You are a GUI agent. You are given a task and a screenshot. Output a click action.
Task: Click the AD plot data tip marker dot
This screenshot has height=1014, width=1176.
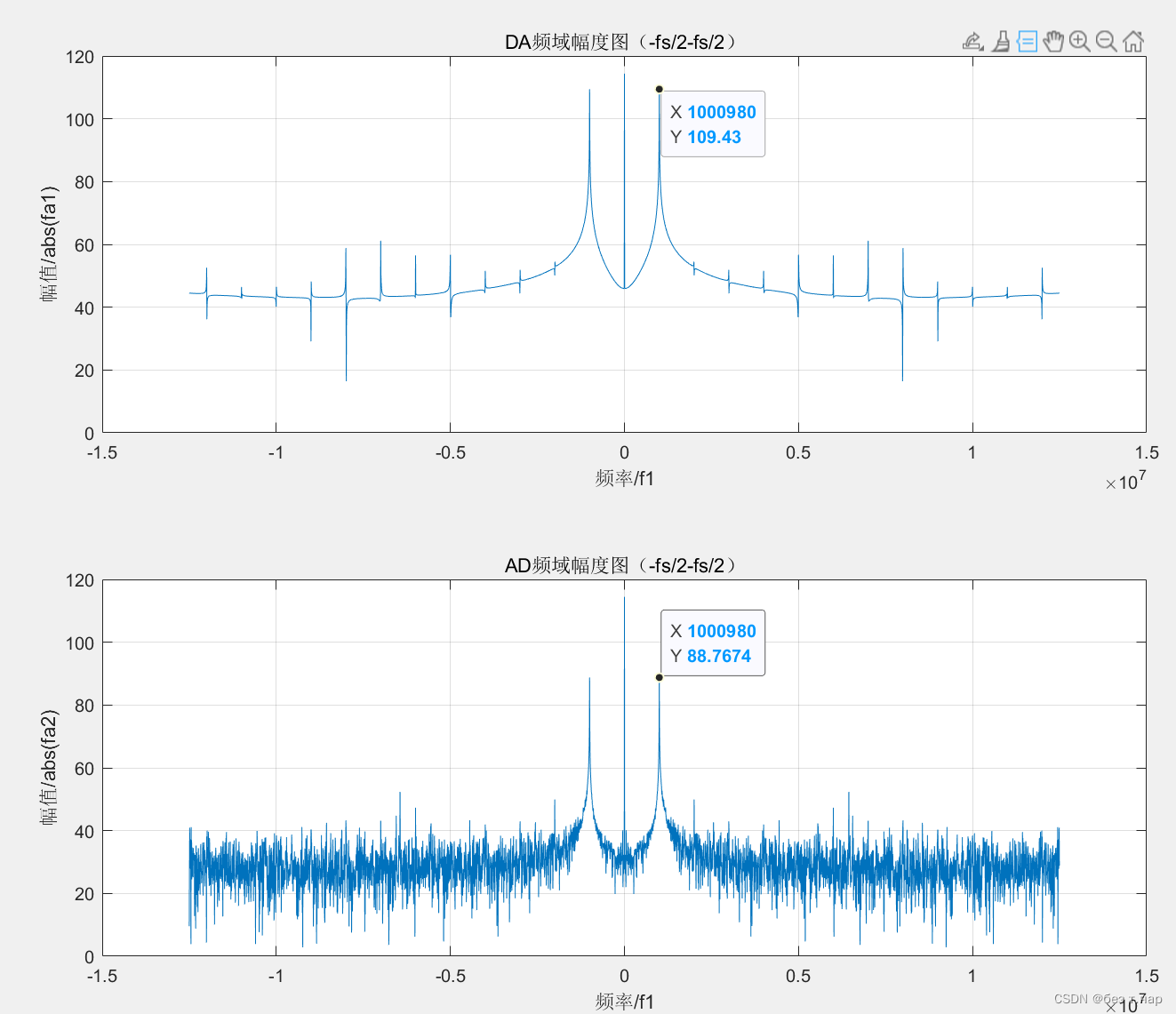coord(660,677)
